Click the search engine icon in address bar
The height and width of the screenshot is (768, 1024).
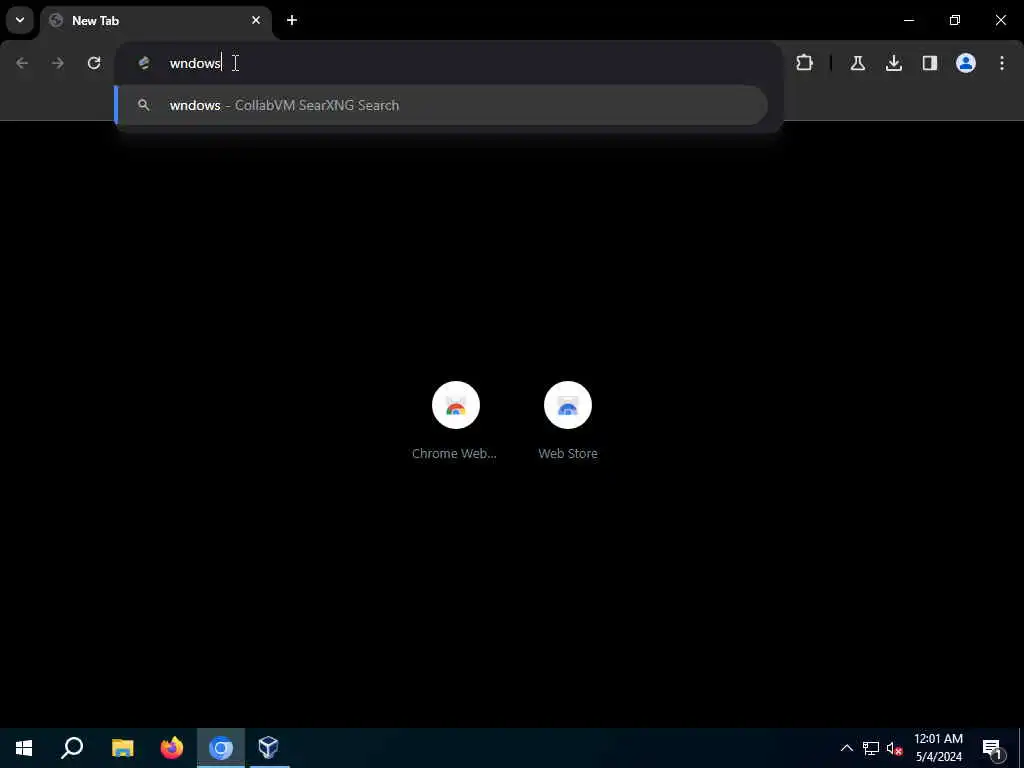click(x=144, y=63)
